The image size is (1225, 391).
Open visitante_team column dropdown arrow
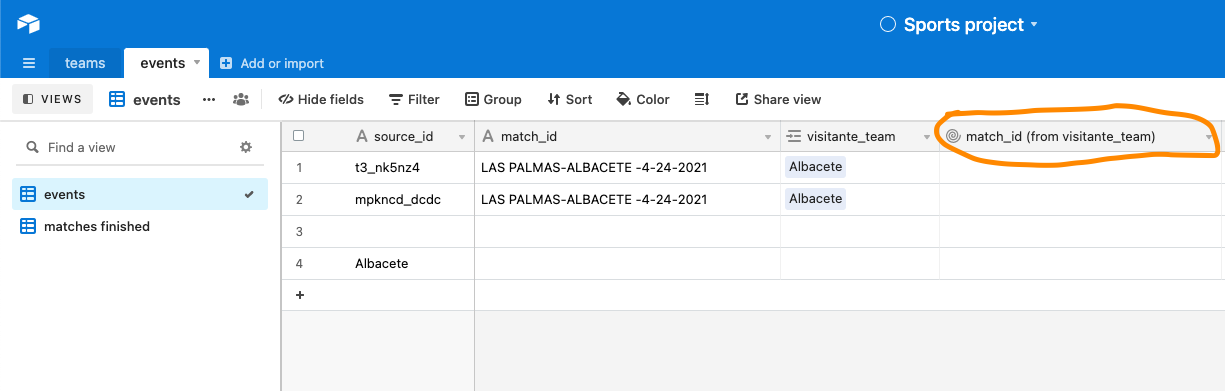pos(927,137)
